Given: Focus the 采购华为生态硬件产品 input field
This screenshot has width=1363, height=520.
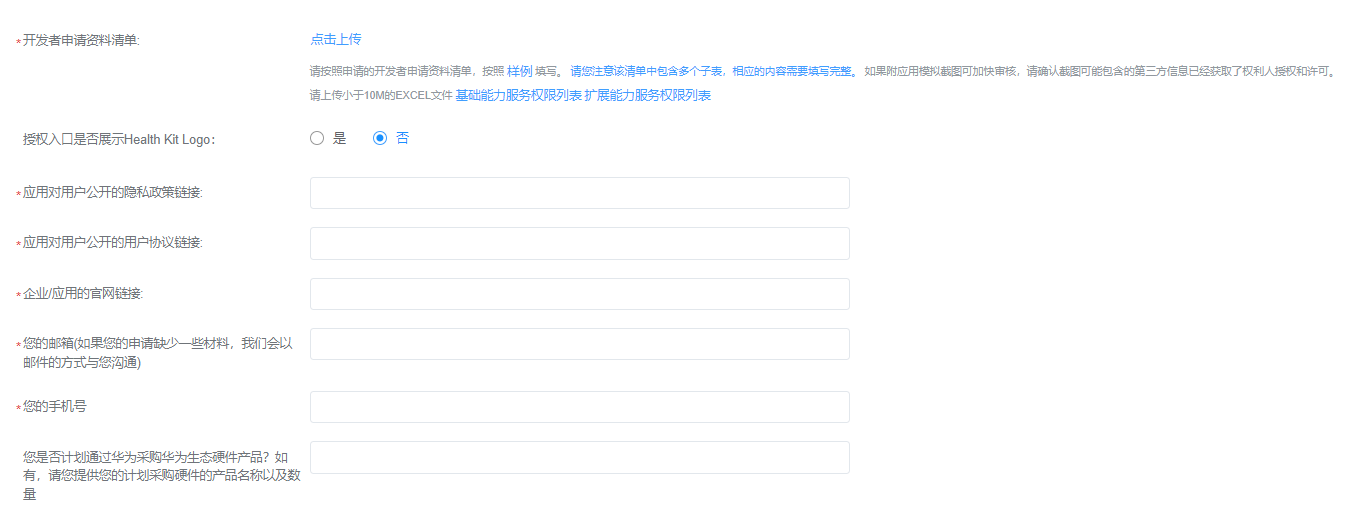Looking at the screenshot, I should pyautogui.click(x=580, y=457).
